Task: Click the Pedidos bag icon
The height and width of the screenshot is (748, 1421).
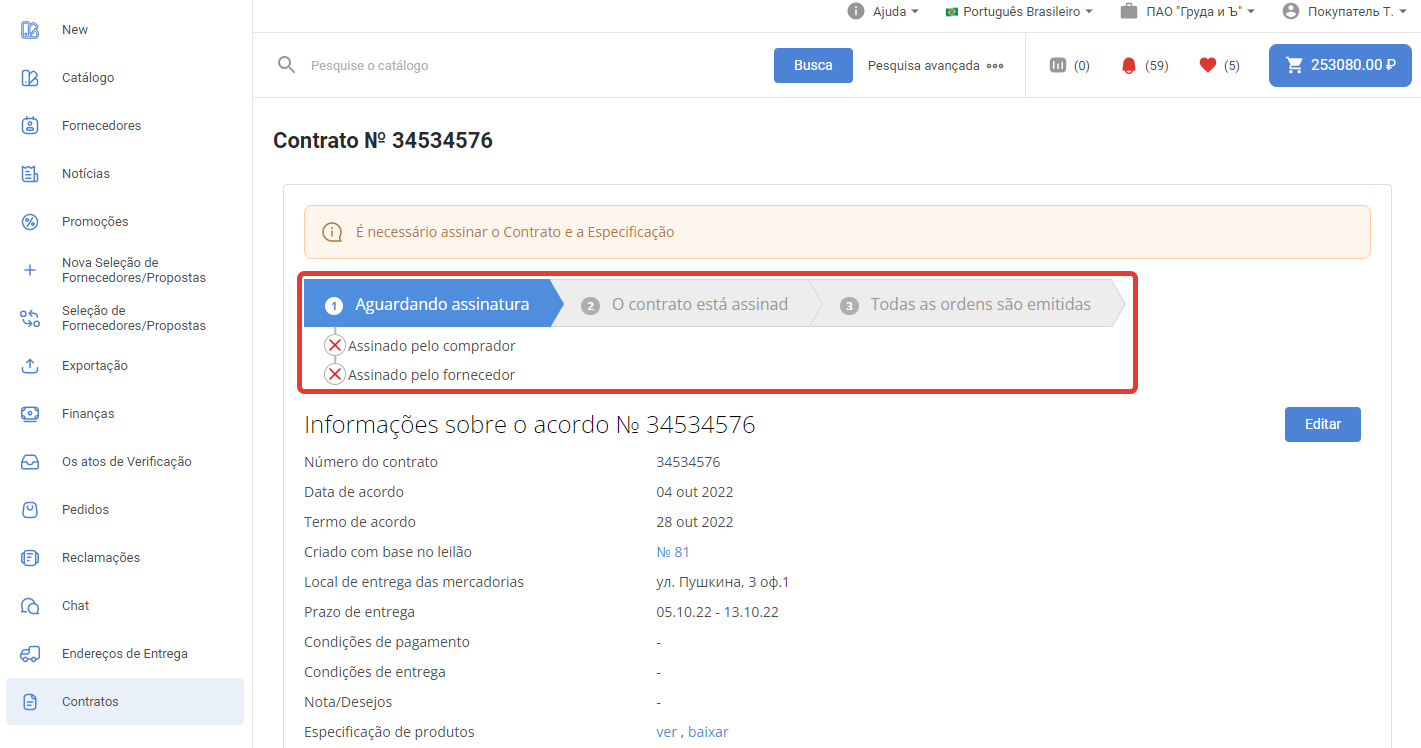Action: click(x=30, y=510)
